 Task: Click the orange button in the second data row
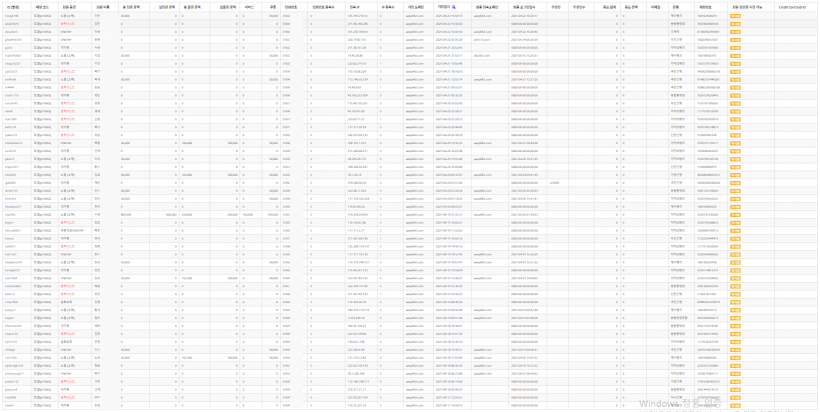pos(735,24)
